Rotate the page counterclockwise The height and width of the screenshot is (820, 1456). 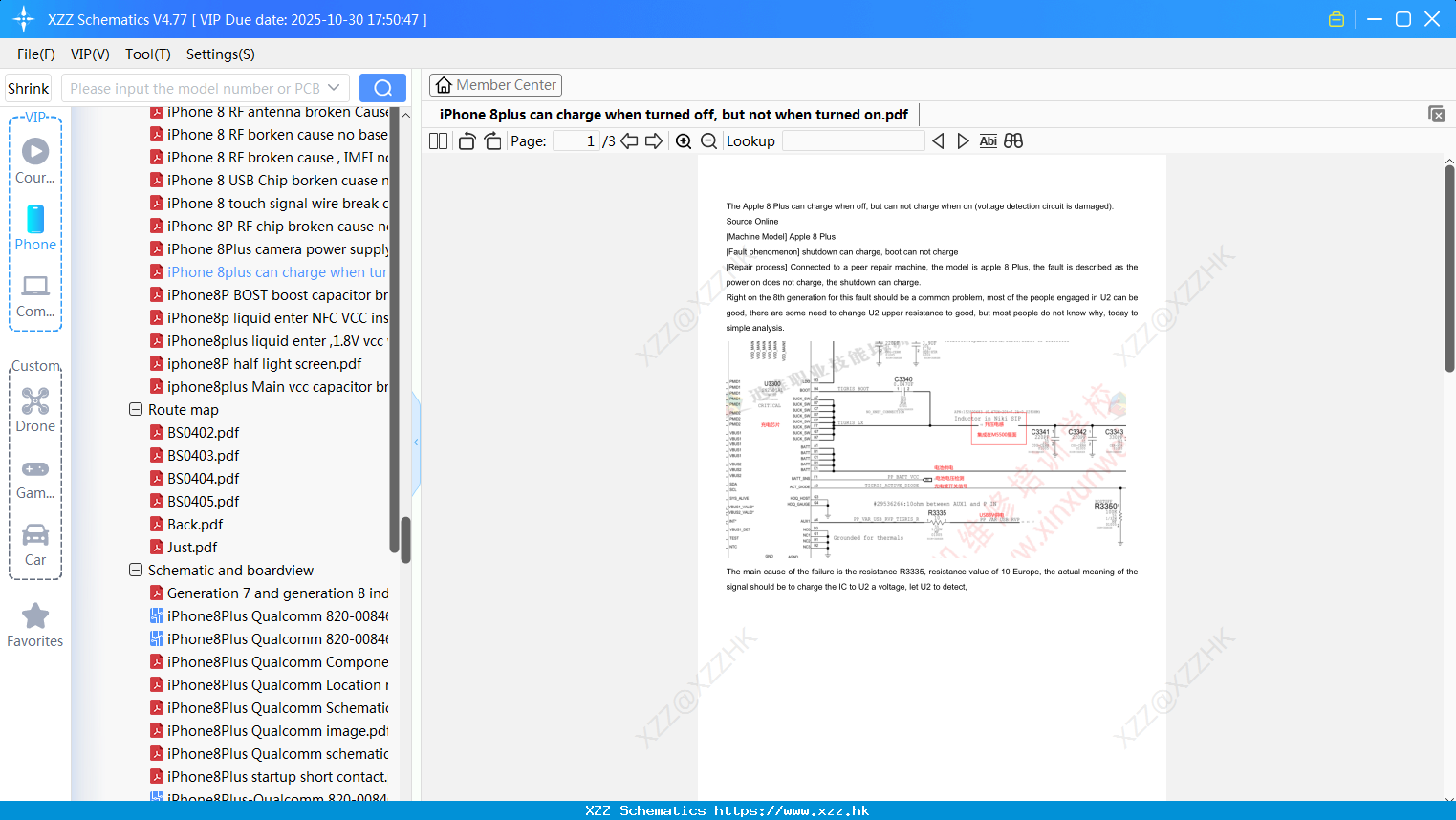pyautogui.click(x=467, y=141)
